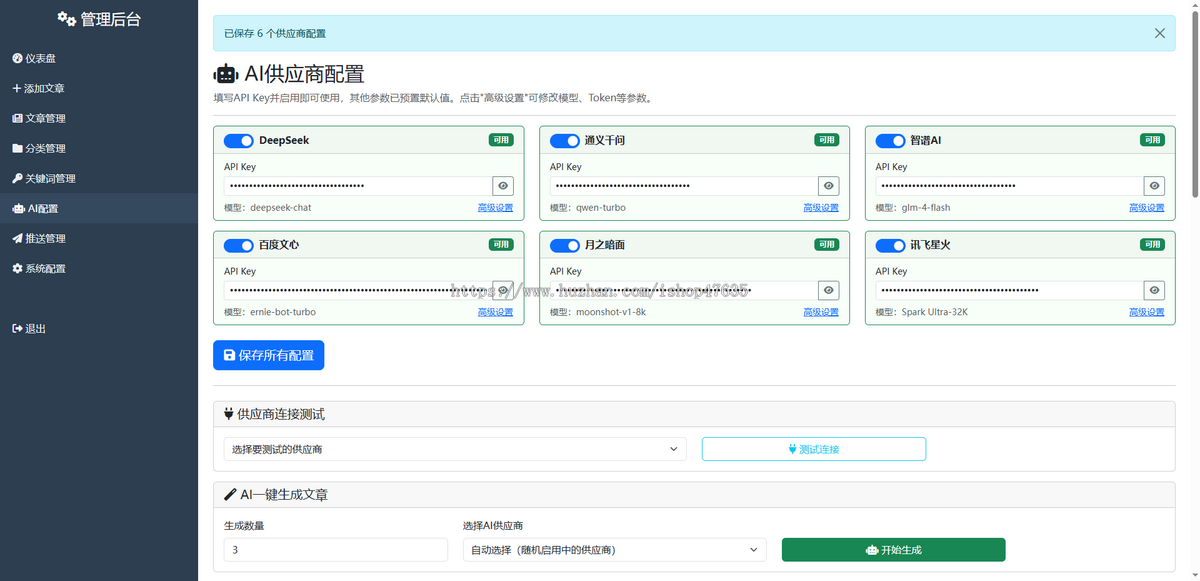Viewport: 1200px width, 581px height.
Task: Focus the 通义千问 API Key field
Action: coord(684,186)
